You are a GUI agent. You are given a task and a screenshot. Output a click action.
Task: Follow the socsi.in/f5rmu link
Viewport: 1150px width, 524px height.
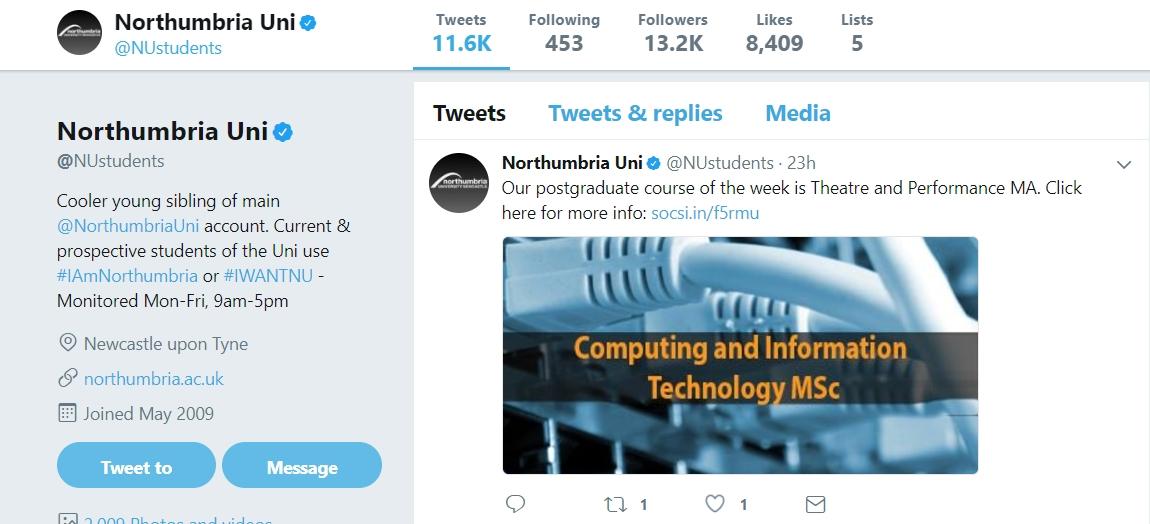(x=705, y=212)
